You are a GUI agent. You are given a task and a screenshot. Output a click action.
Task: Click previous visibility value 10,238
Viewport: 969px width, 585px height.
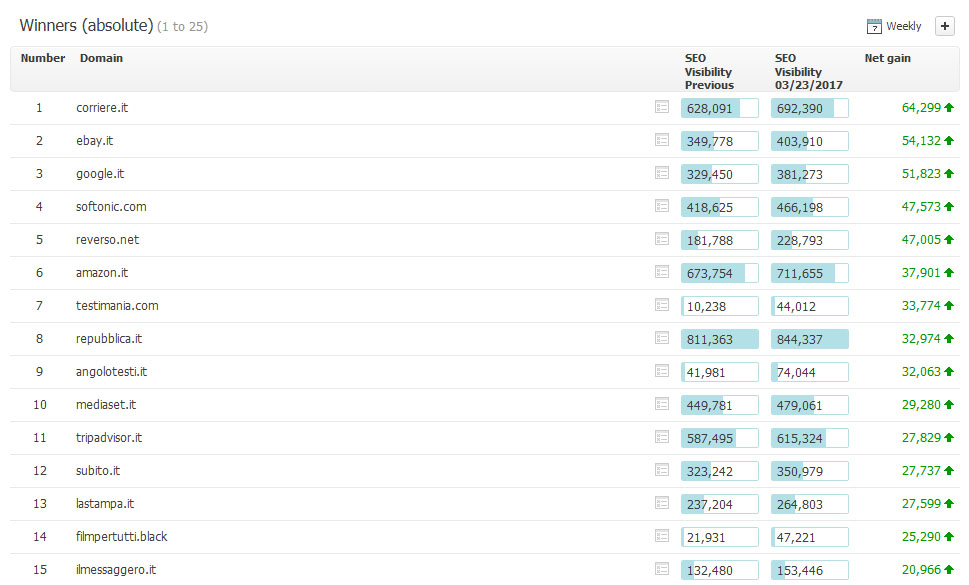point(706,306)
